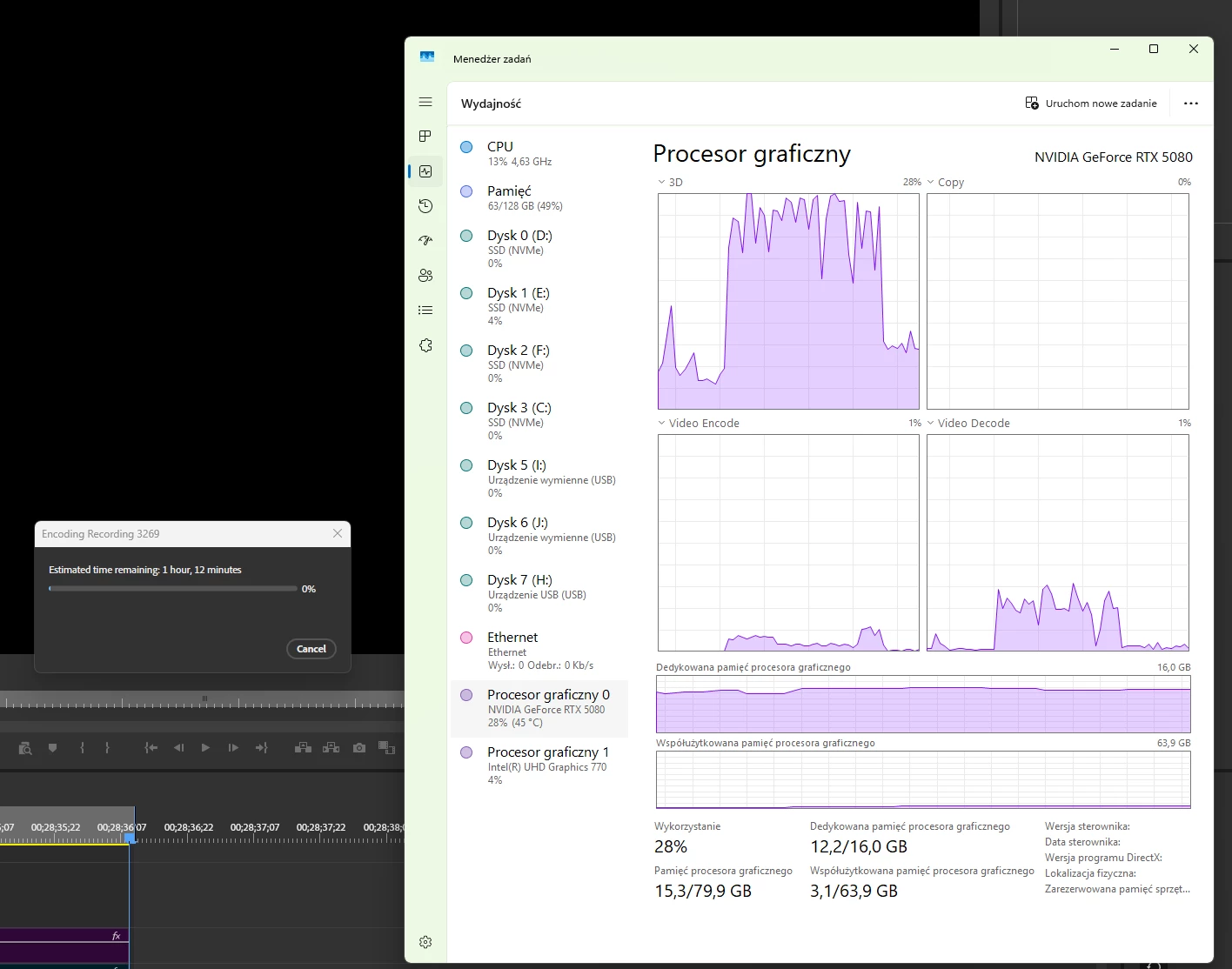This screenshot has width=1232, height=969.
Task: Click the encoding progress bar
Action: pyautogui.click(x=173, y=589)
